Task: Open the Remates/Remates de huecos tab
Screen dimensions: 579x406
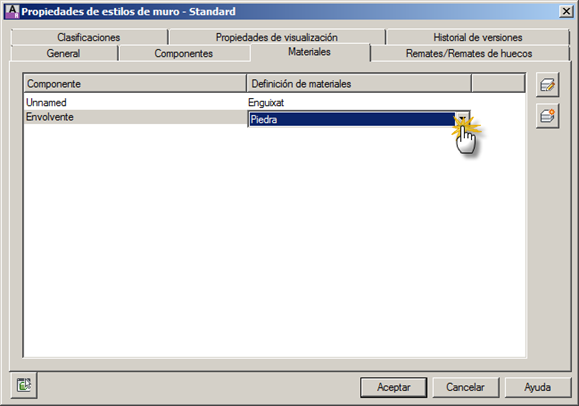Action: (x=469, y=53)
